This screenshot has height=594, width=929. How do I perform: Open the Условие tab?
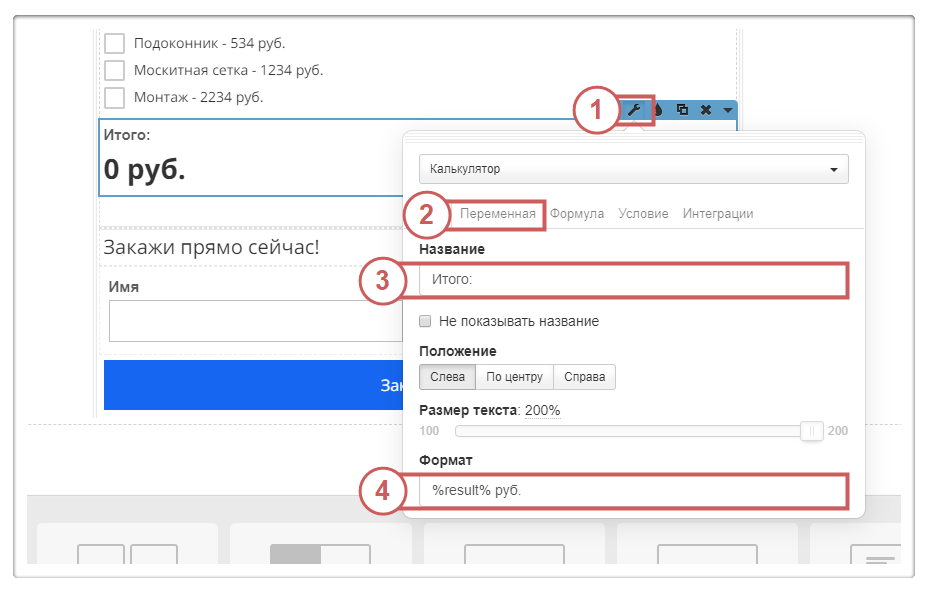pyautogui.click(x=643, y=213)
